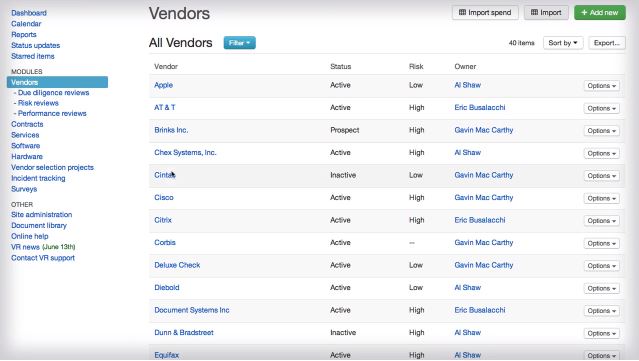Open Options dropdown for Deluxe Check
The width and height of the screenshot is (639, 361).
602,266
